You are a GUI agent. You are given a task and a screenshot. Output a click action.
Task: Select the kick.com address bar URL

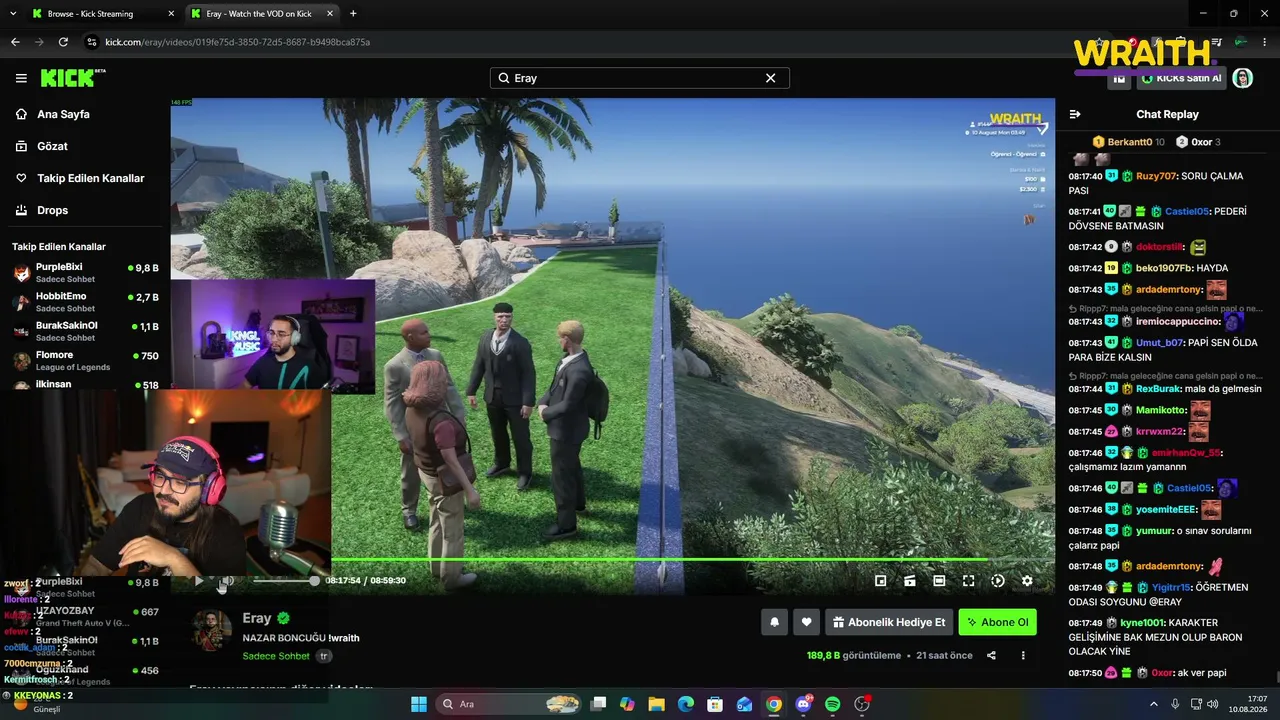pyautogui.click(x=238, y=42)
